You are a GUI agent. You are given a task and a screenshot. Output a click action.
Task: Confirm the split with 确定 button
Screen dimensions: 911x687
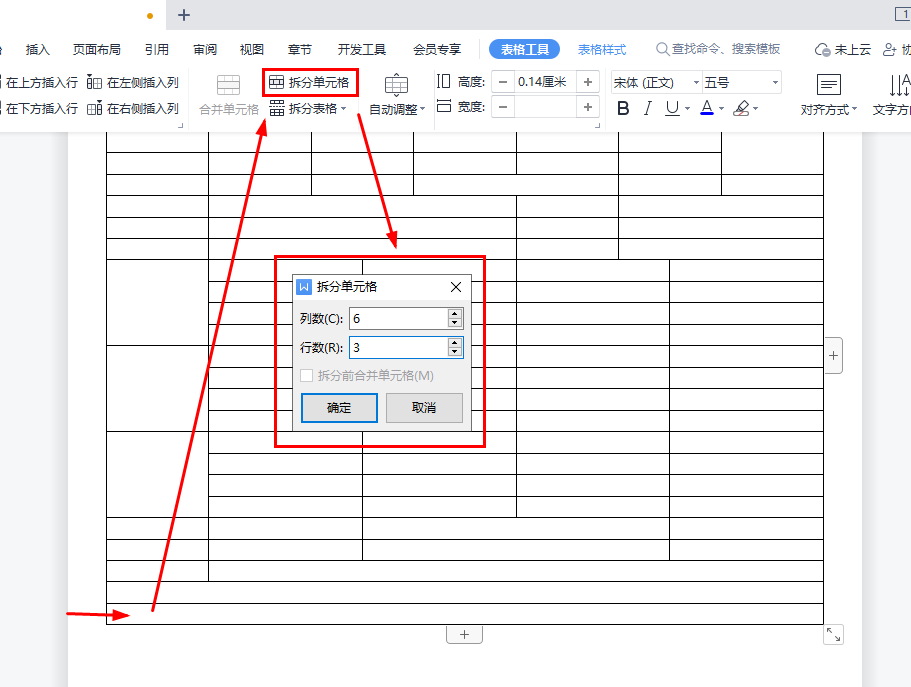339,407
